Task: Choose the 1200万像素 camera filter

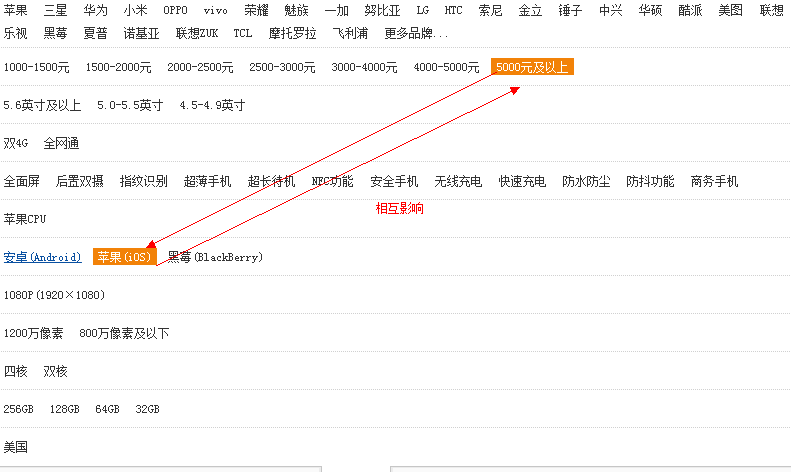Action: point(33,333)
